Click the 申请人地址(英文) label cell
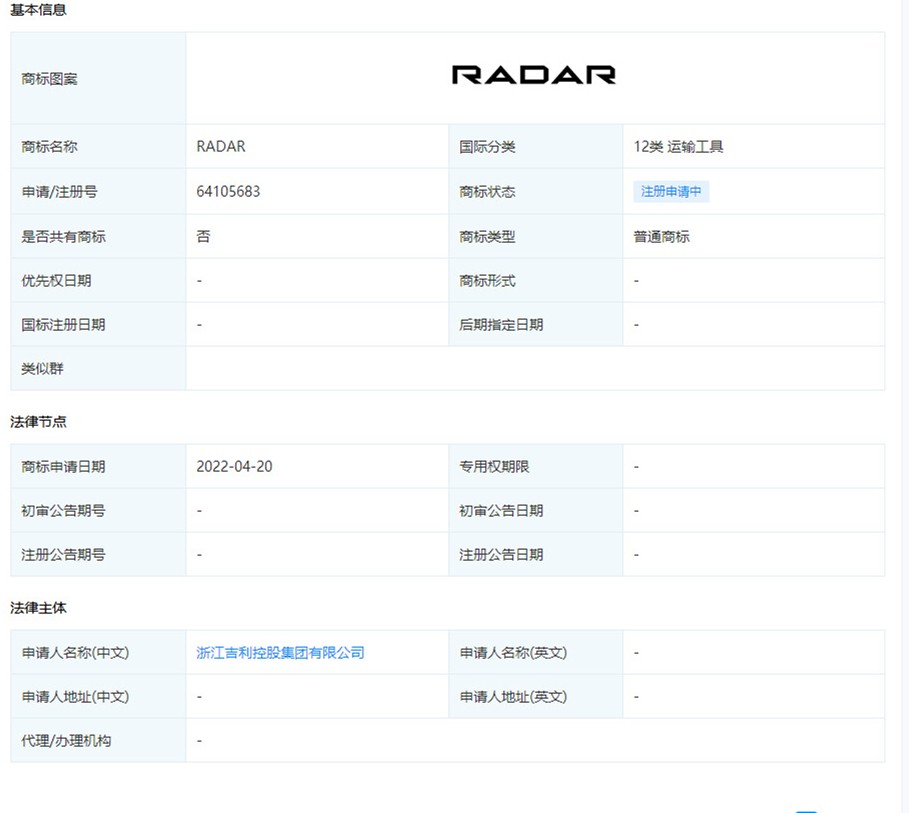The image size is (910, 813). [536, 696]
